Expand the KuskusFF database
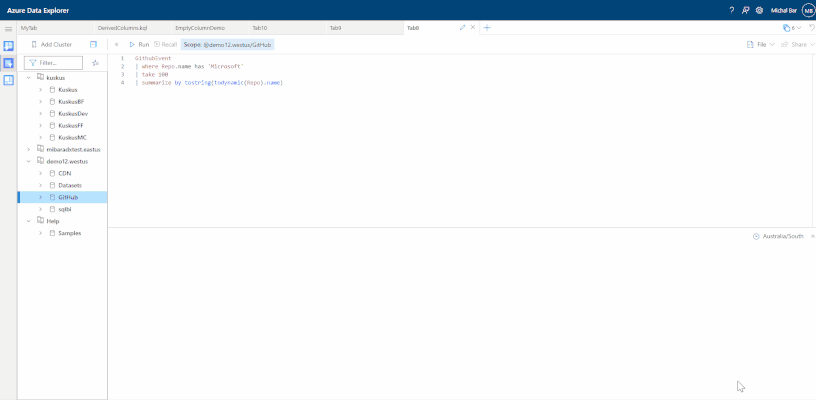Screen dimensions: 816x400 pyautogui.click(x=41, y=125)
